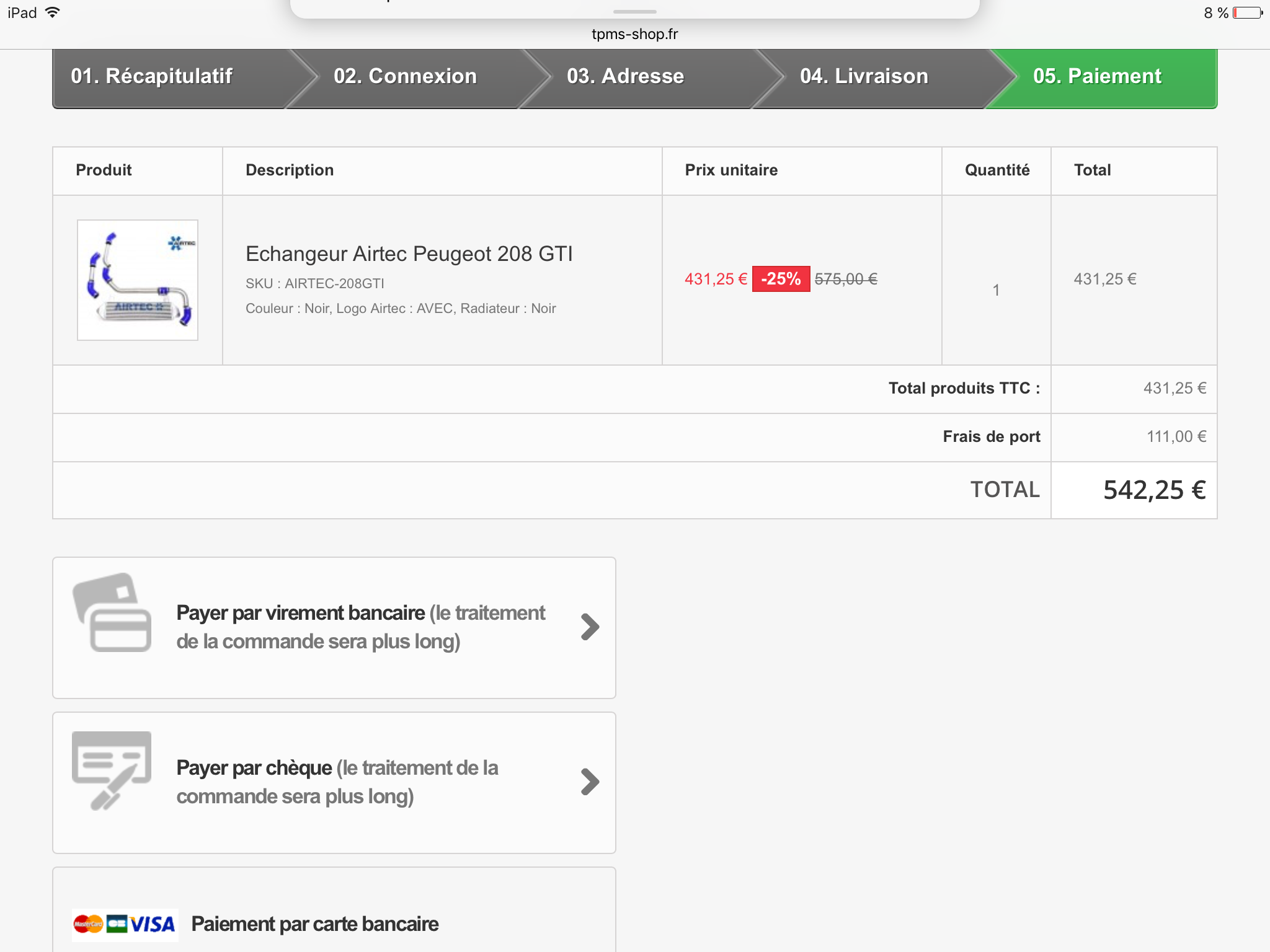Screen dimensions: 1270x952
Task: Tap the tpms-shop.fr address bar
Action: point(634,34)
